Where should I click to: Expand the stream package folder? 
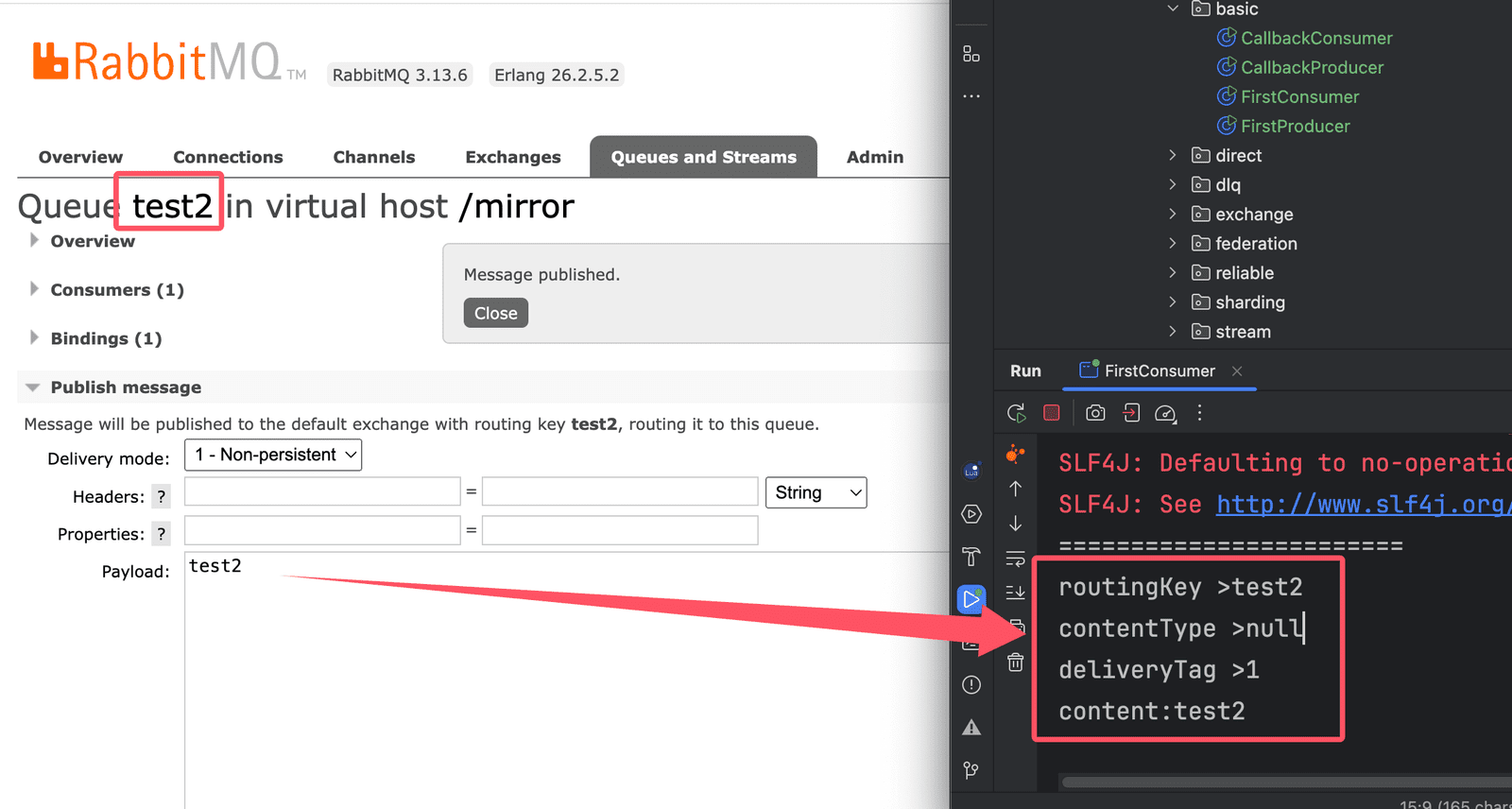click(1173, 331)
